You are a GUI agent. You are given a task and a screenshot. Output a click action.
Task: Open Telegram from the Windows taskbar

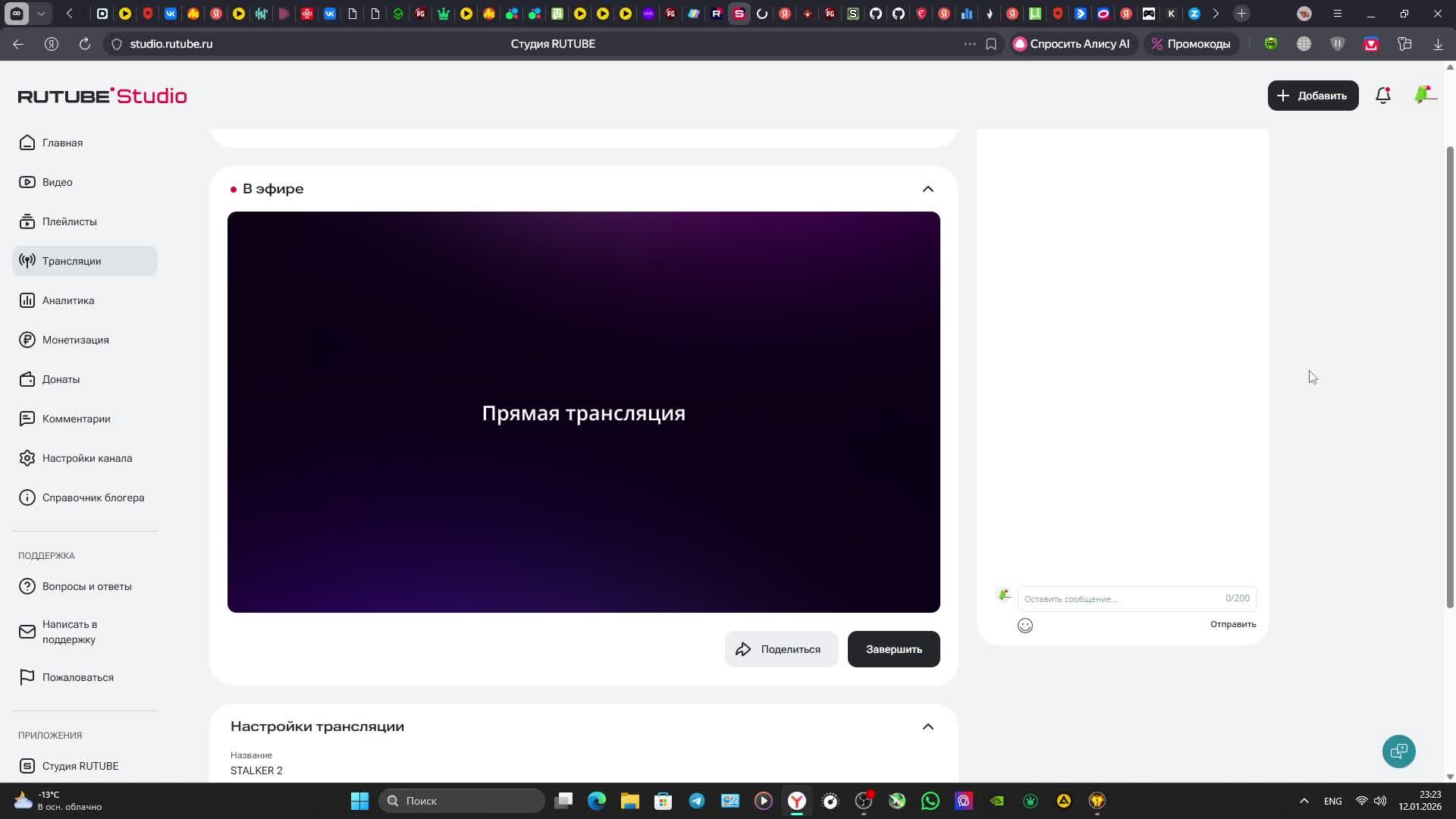coord(696,801)
